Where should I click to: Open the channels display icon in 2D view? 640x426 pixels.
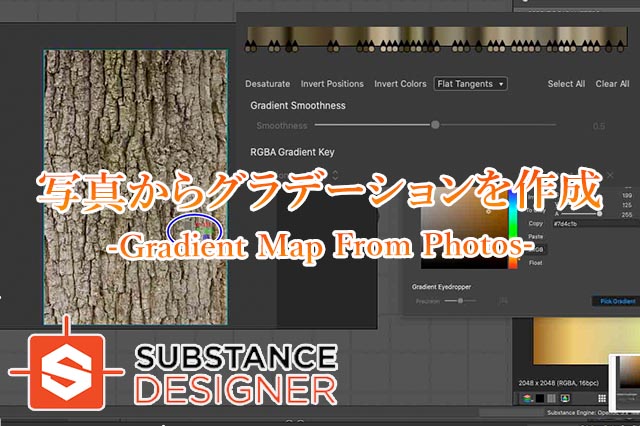click(x=527, y=398)
